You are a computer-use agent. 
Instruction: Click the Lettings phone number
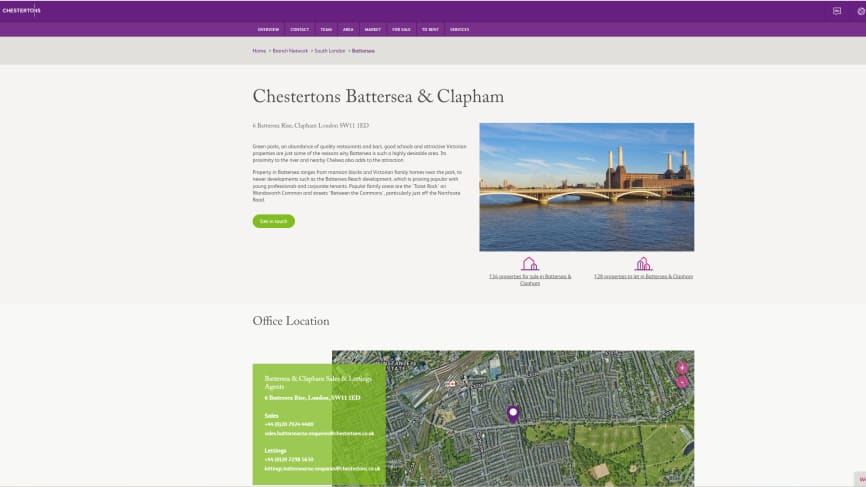coord(289,459)
